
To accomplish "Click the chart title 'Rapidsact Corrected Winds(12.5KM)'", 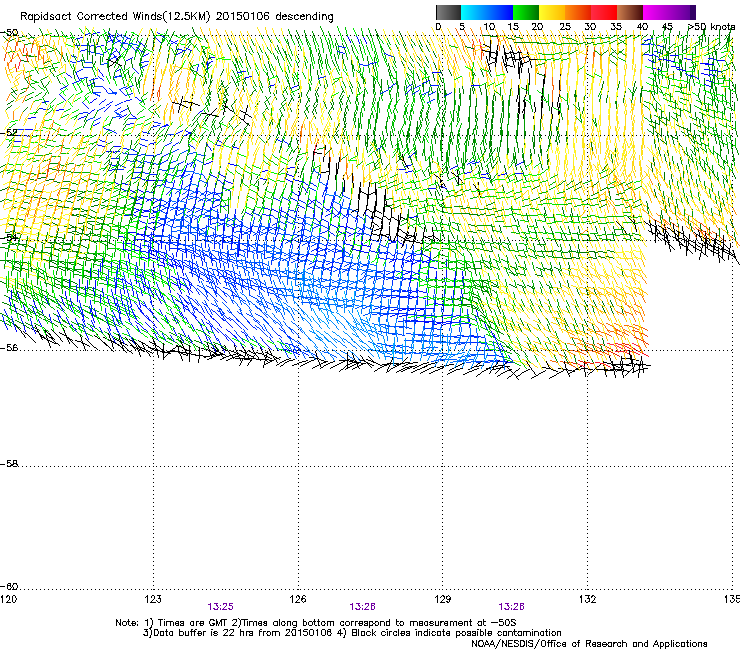I will tap(115, 17).
